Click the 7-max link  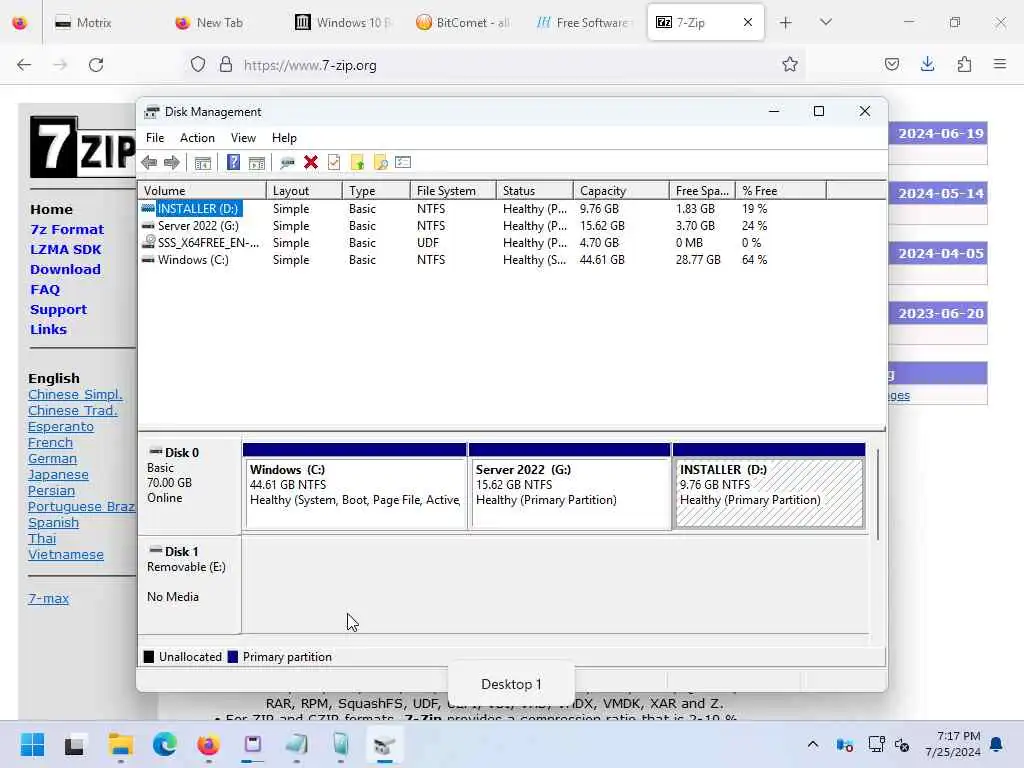click(48, 598)
